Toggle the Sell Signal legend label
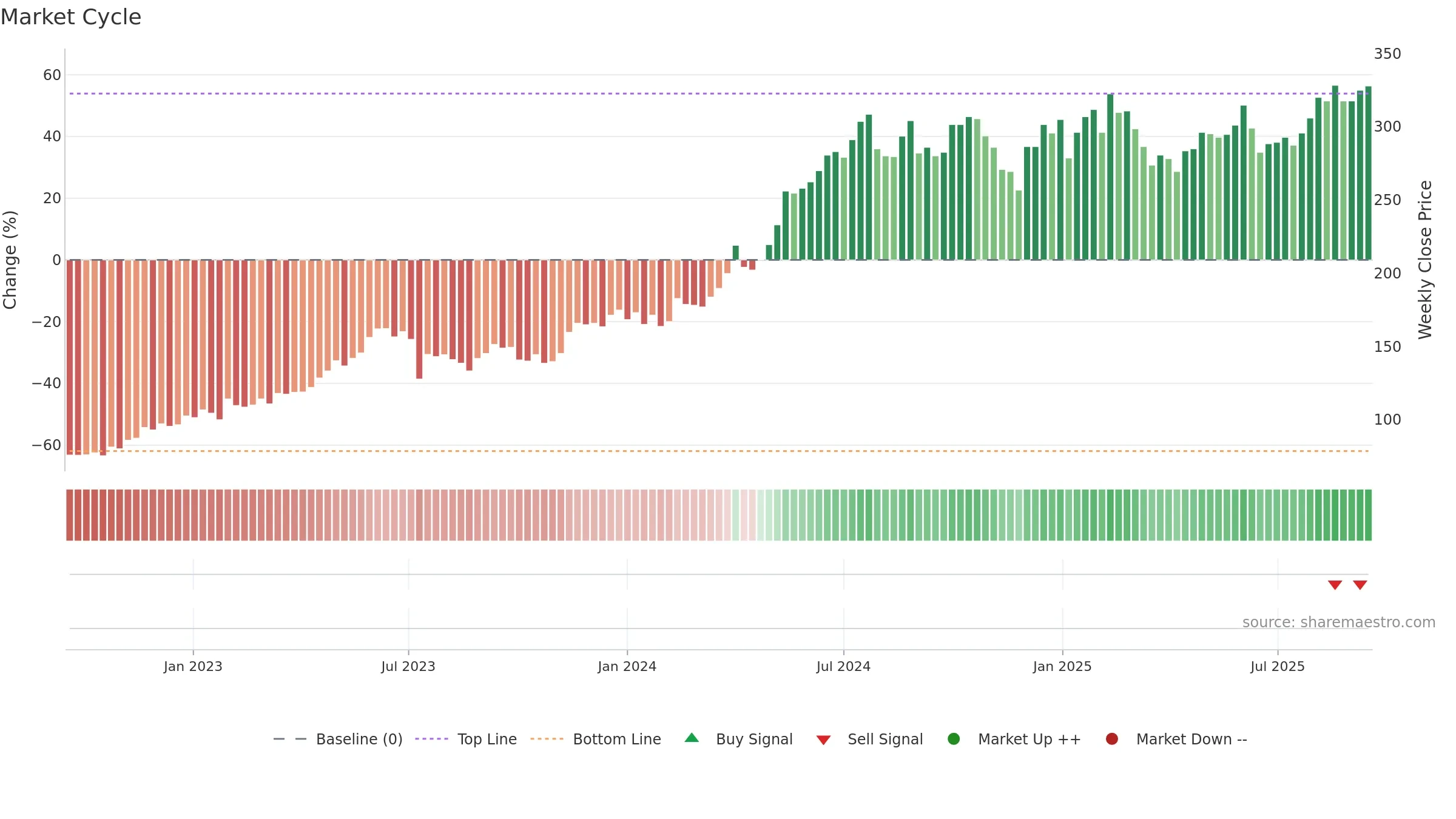The width and height of the screenshot is (1456, 819). click(885, 739)
